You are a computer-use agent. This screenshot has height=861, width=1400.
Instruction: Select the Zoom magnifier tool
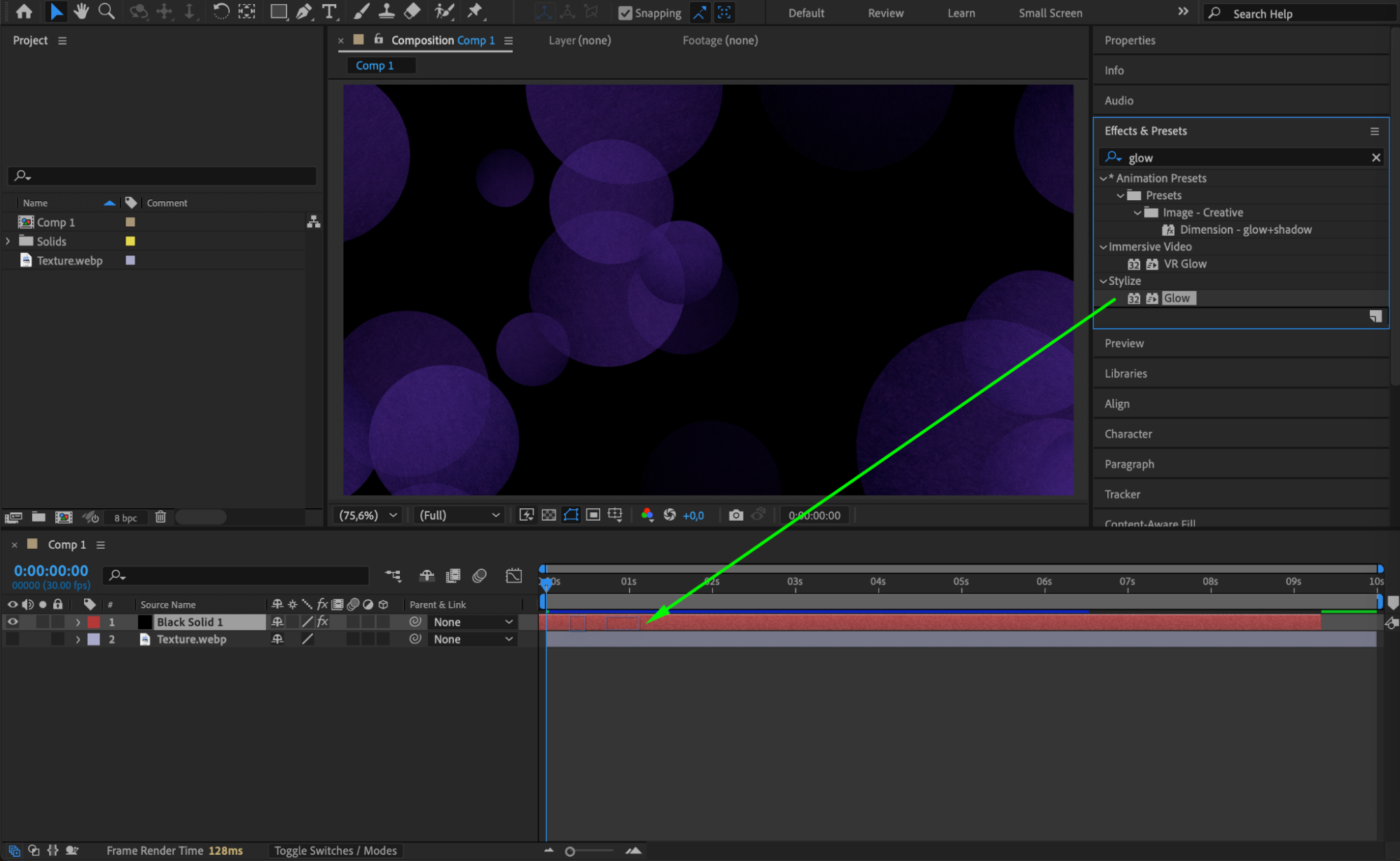pos(106,11)
